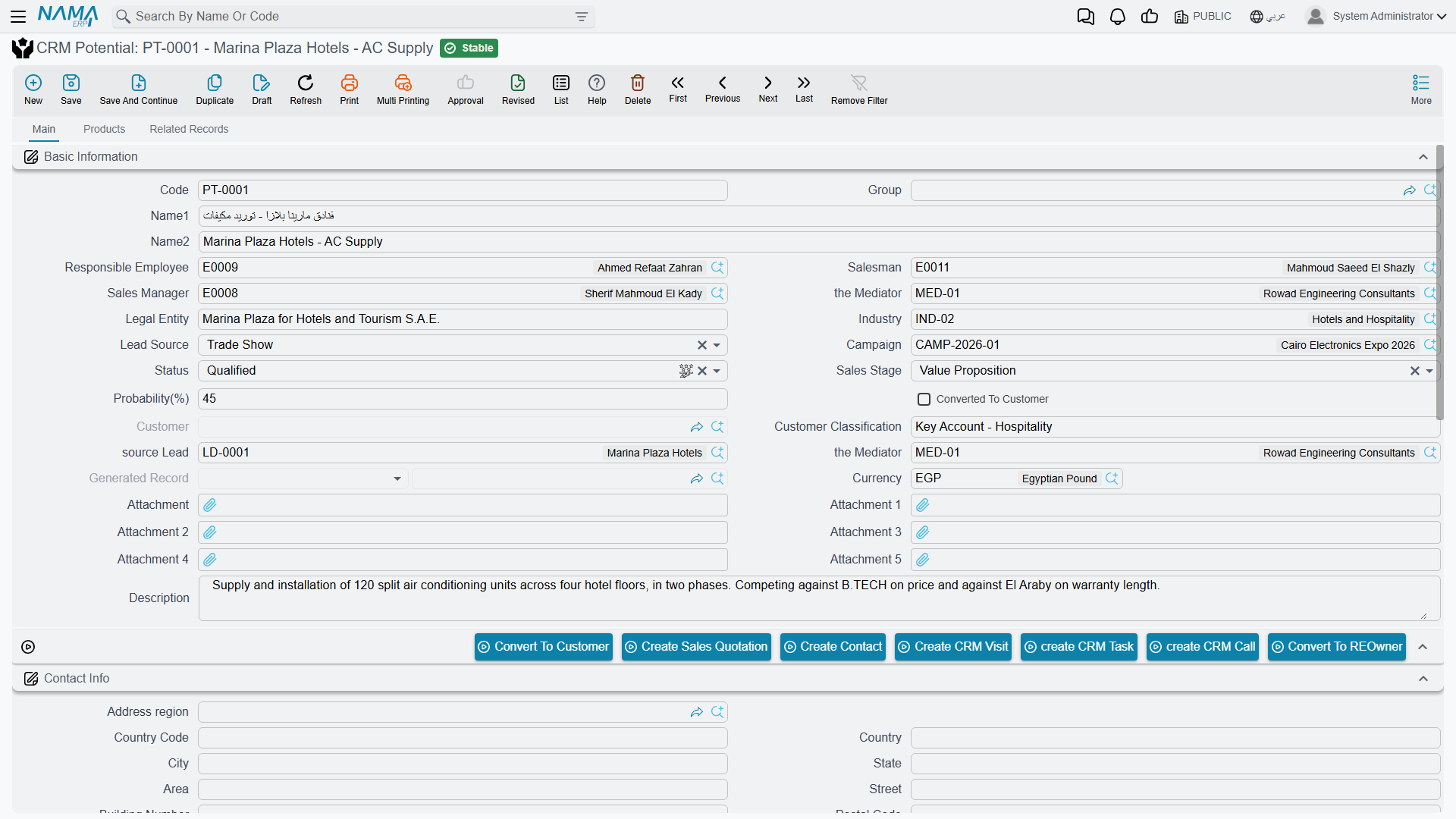
Task: Delete this record
Action: 638,89
